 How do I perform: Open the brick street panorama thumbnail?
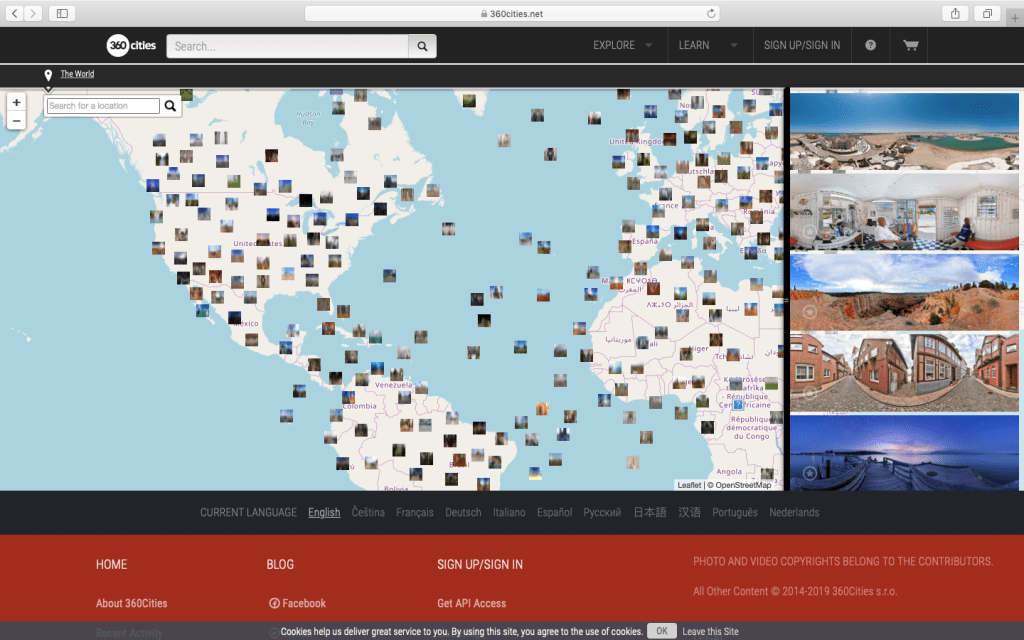[x=904, y=371]
